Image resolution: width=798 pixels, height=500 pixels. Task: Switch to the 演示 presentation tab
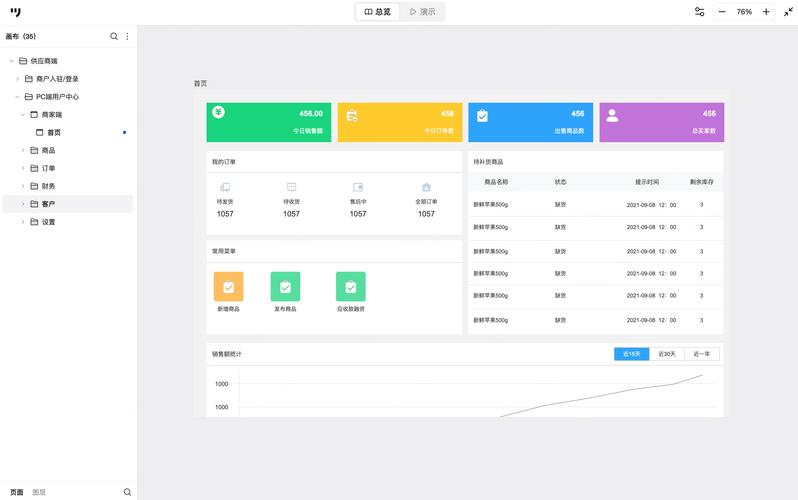pos(423,12)
